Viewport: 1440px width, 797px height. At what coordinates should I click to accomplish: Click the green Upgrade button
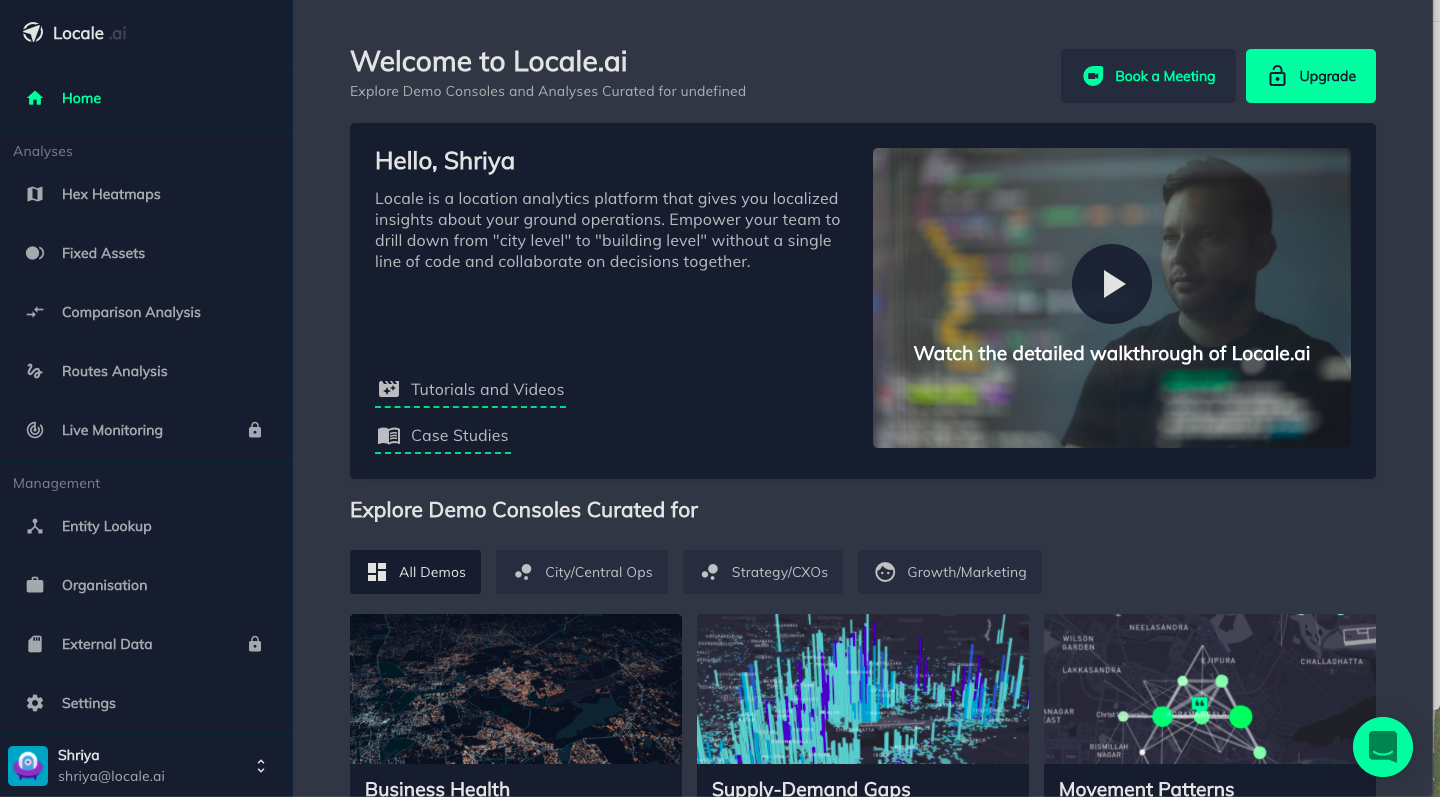[x=1311, y=76]
